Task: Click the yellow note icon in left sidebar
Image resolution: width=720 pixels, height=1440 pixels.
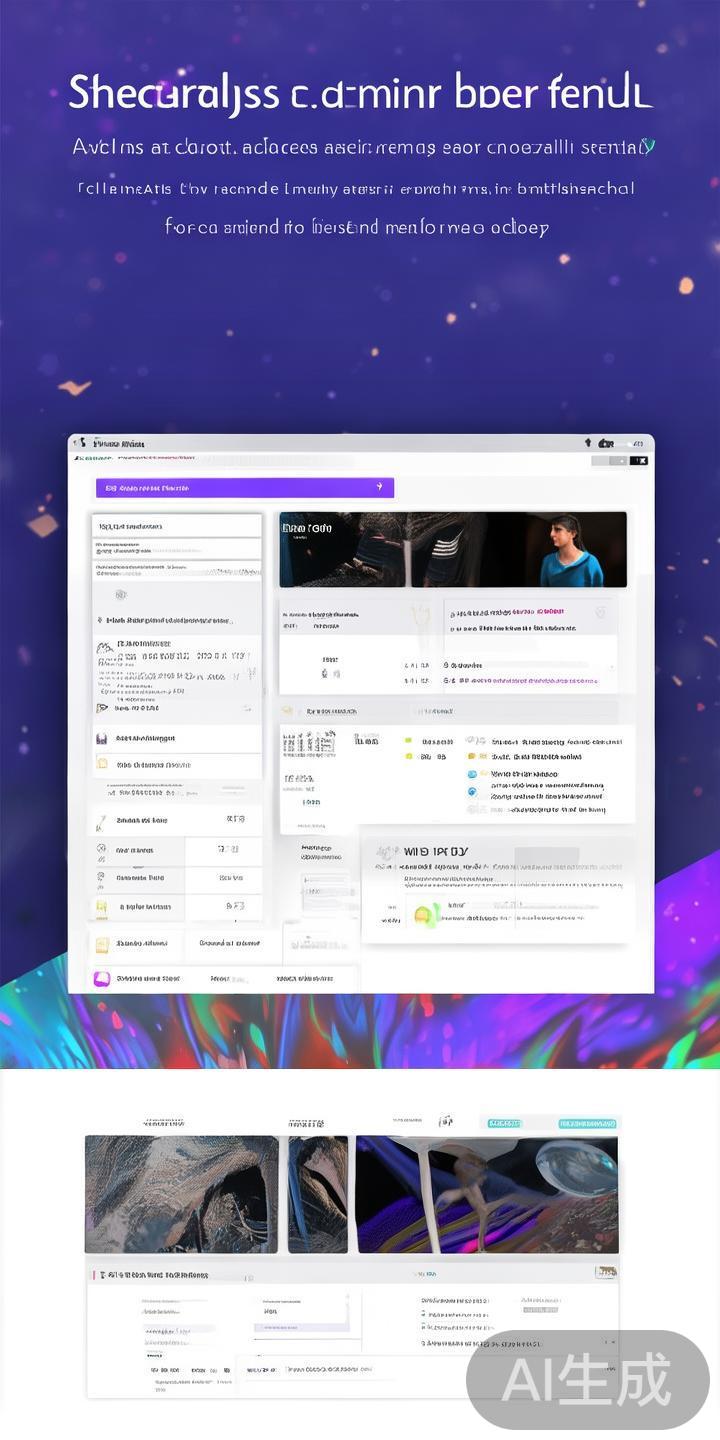Action: 102,764
